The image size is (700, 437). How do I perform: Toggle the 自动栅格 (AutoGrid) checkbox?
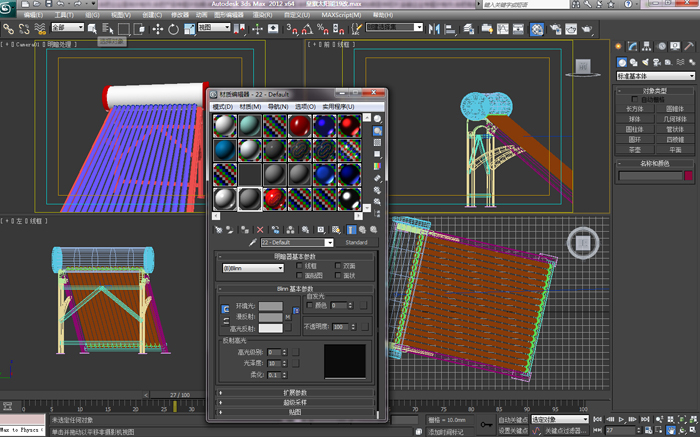(634, 99)
